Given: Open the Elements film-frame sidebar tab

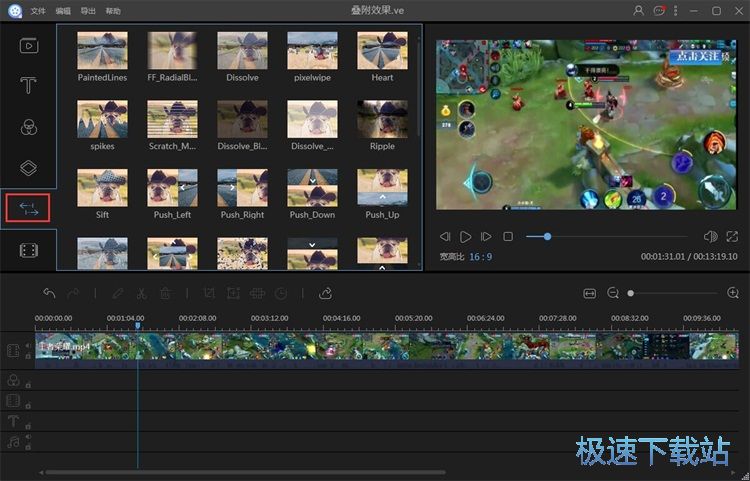Looking at the screenshot, I should click(x=28, y=250).
